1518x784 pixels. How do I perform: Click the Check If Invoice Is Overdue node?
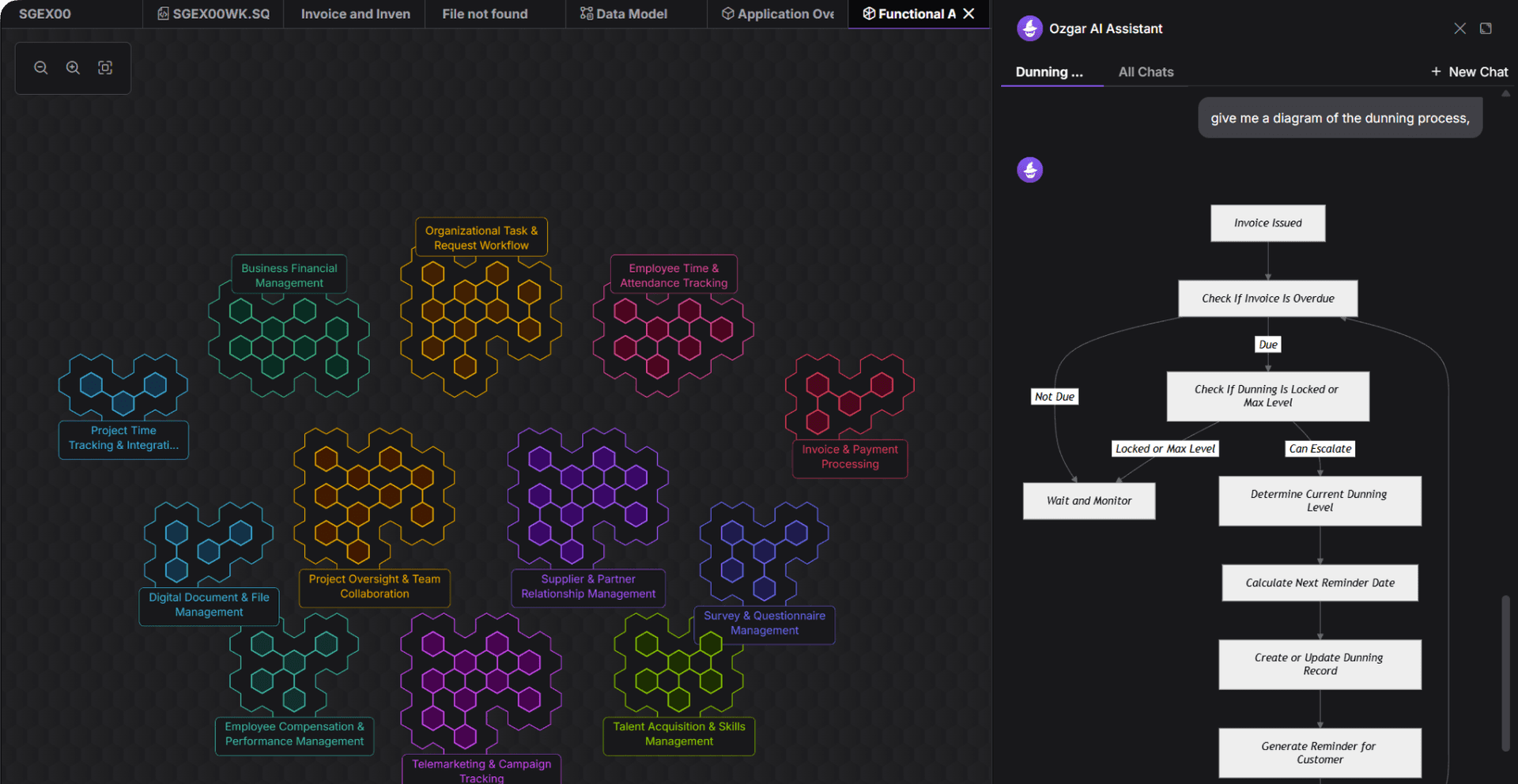1267,299
